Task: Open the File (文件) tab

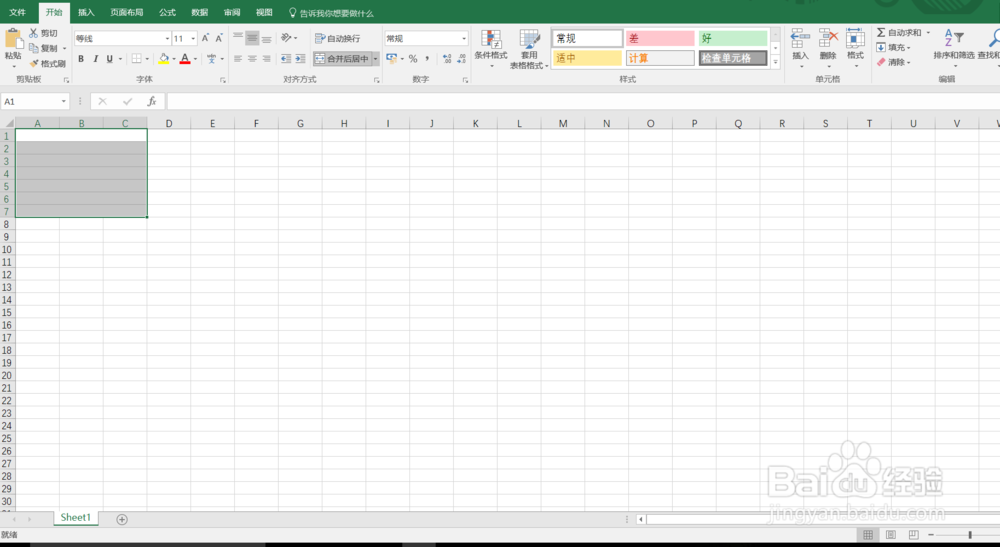Action: (x=17, y=12)
